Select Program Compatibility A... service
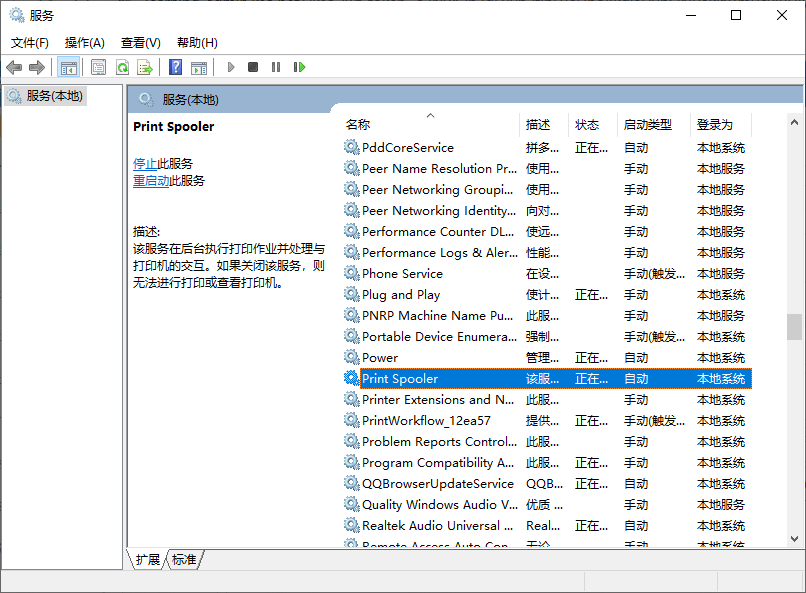 438,462
